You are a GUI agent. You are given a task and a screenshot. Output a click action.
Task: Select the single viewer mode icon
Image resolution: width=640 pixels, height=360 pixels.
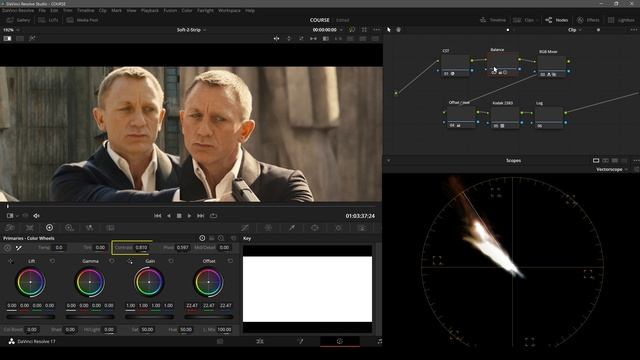tap(7, 38)
